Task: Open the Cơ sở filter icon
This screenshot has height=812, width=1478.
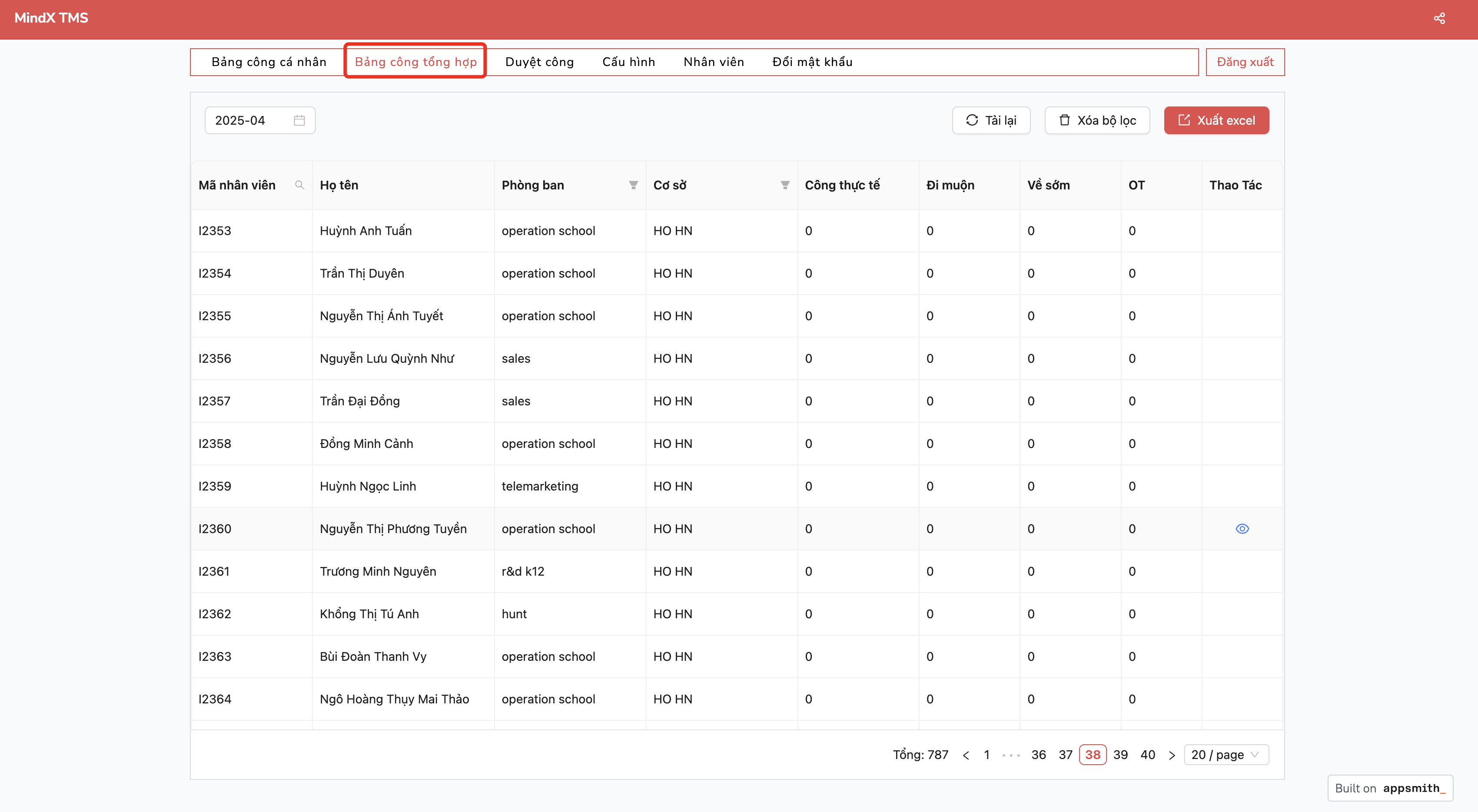Action: coord(784,185)
